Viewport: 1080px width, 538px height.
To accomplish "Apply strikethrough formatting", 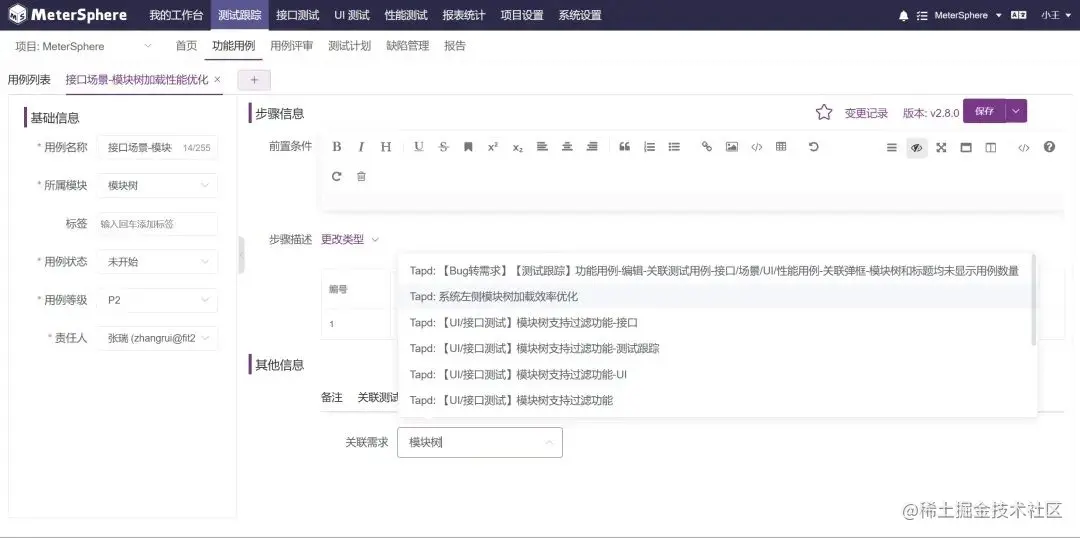I will [444, 147].
